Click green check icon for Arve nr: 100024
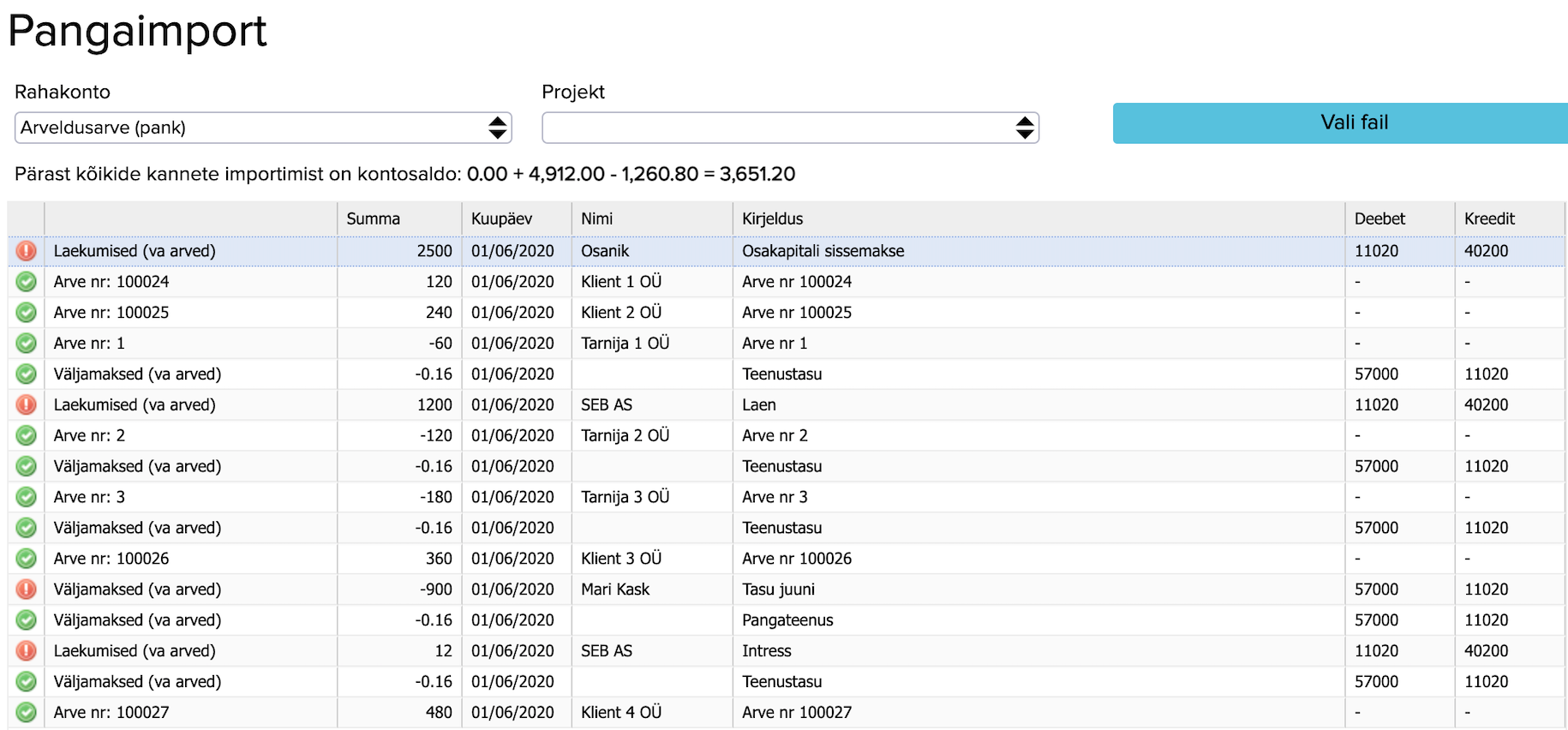 [27, 282]
